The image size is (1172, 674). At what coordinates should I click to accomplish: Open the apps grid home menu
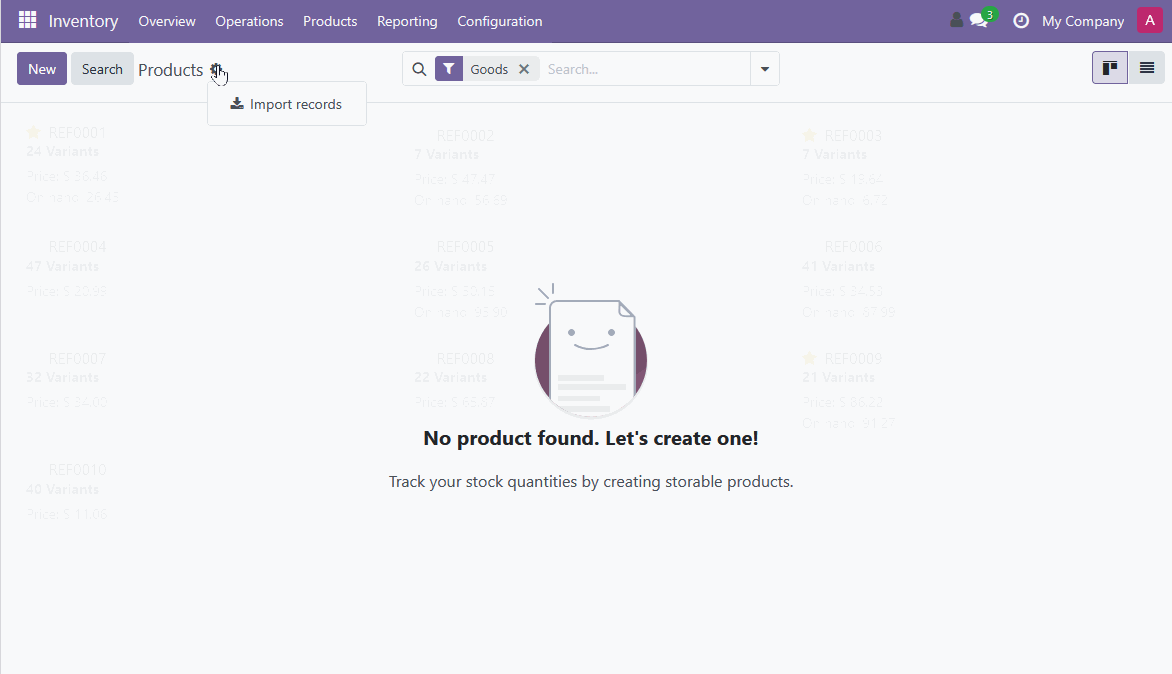point(27,21)
